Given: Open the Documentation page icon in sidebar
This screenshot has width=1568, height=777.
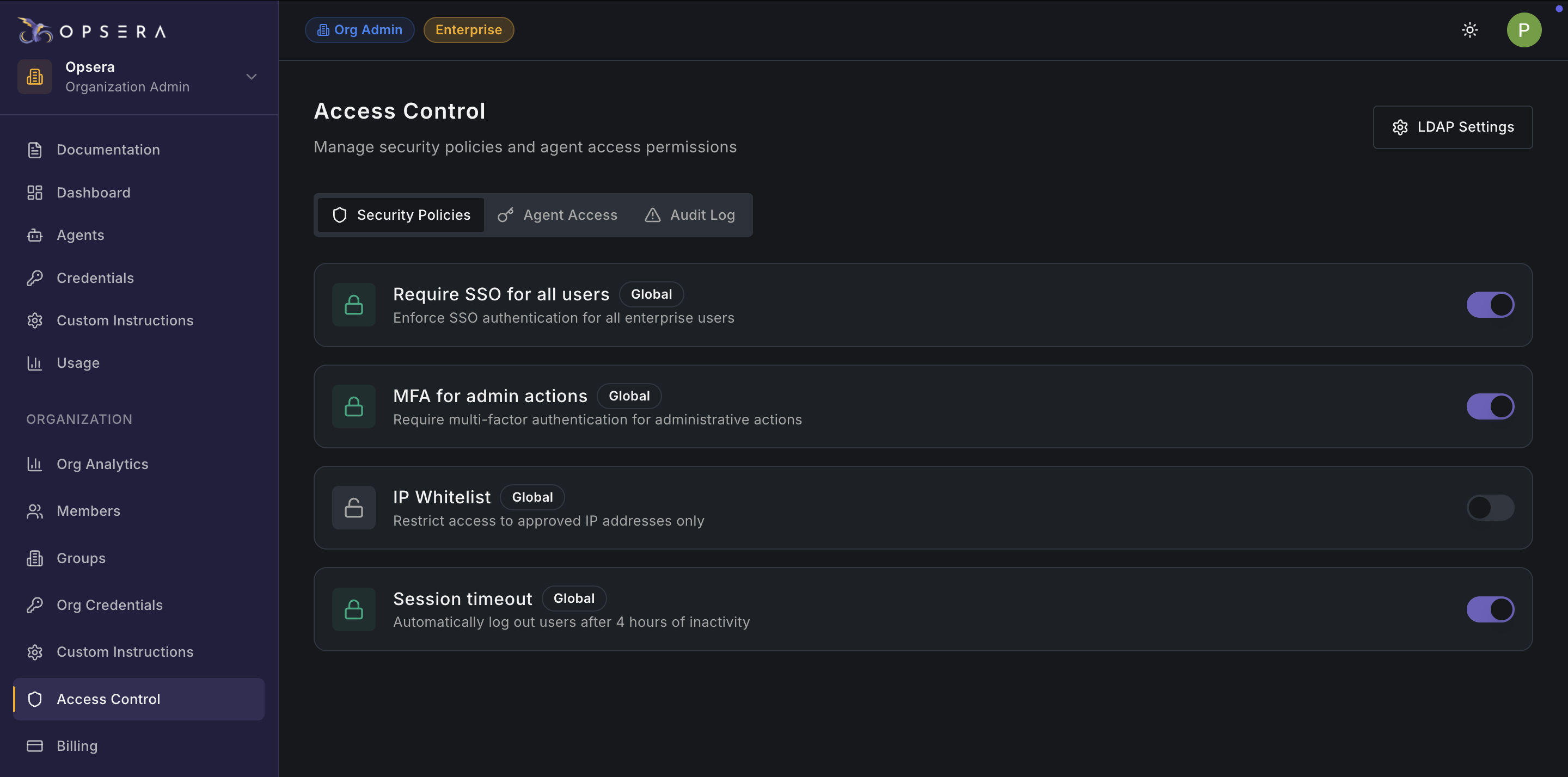Looking at the screenshot, I should click(x=35, y=150).
